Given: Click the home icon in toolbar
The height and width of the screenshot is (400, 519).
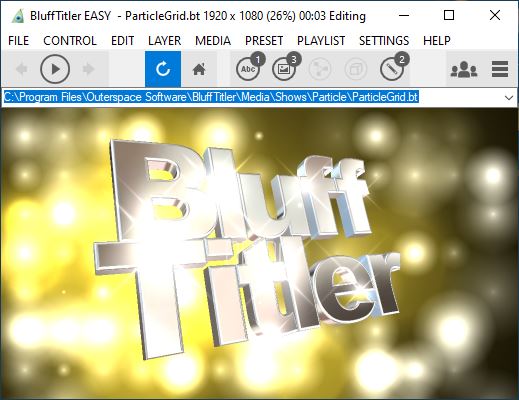Looking at the screenshot, I should 199,69.
